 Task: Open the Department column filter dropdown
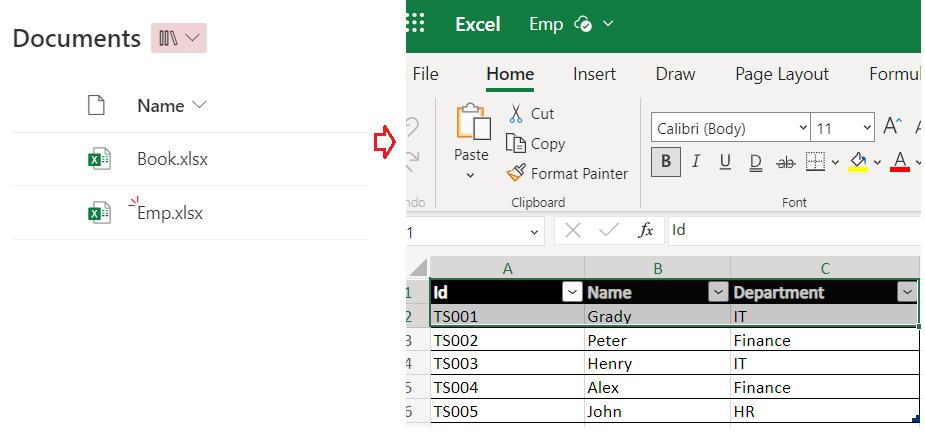(x=907, y=292)
